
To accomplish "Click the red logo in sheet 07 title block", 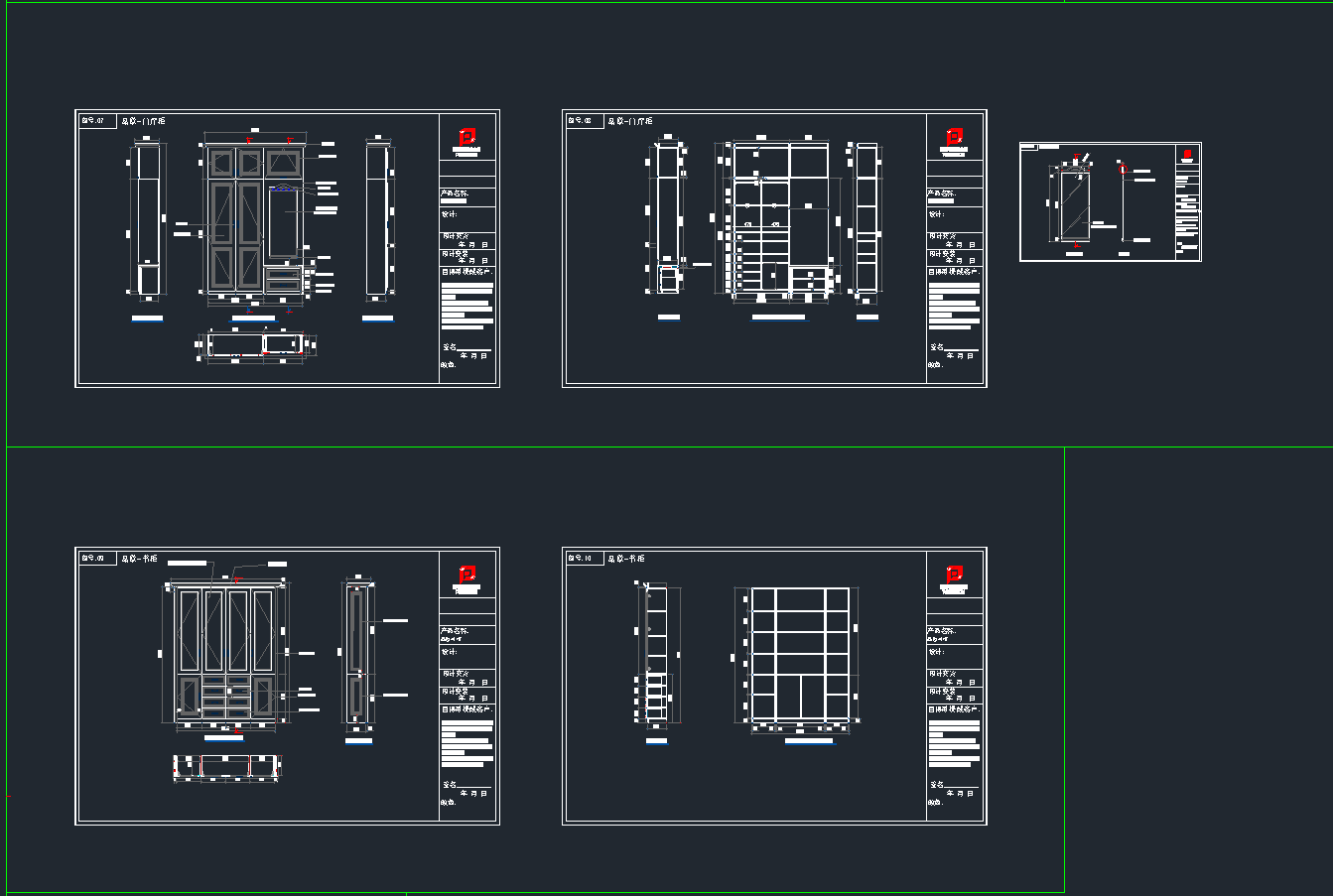I will pyautogui.click(x=467, y=137).
